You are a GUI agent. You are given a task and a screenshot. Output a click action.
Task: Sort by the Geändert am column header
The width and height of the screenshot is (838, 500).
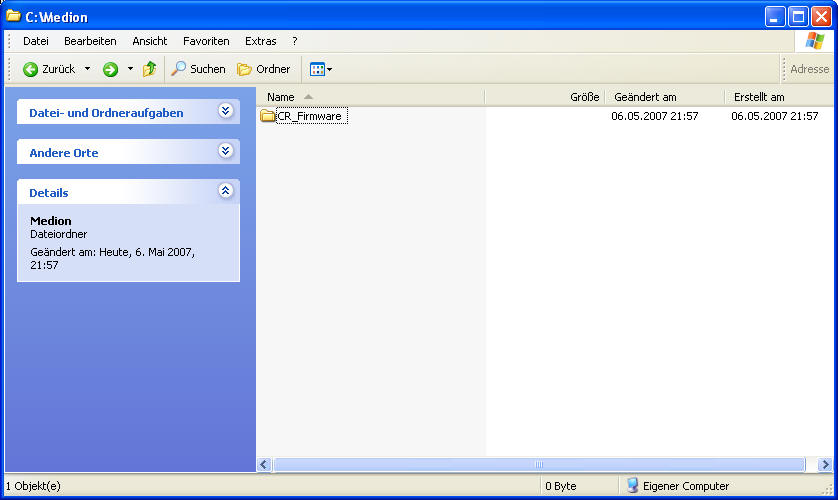[664, 97]
